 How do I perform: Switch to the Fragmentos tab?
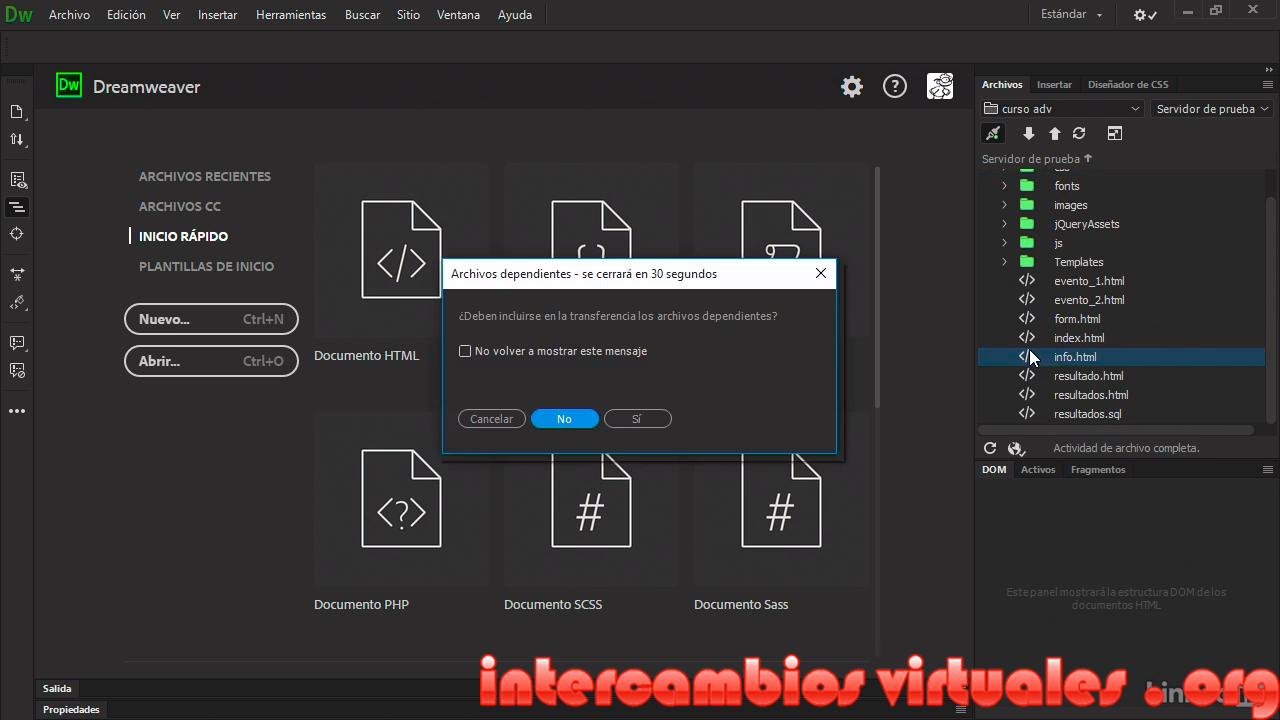(x=1098, y=470)
